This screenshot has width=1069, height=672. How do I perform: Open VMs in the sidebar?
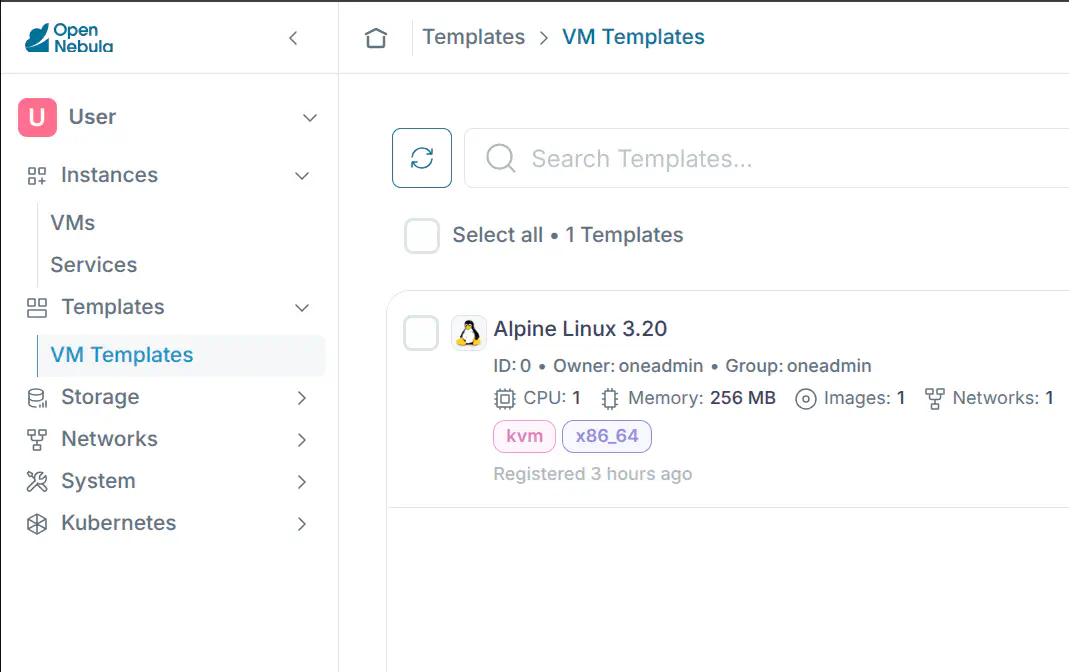point(72,223)
